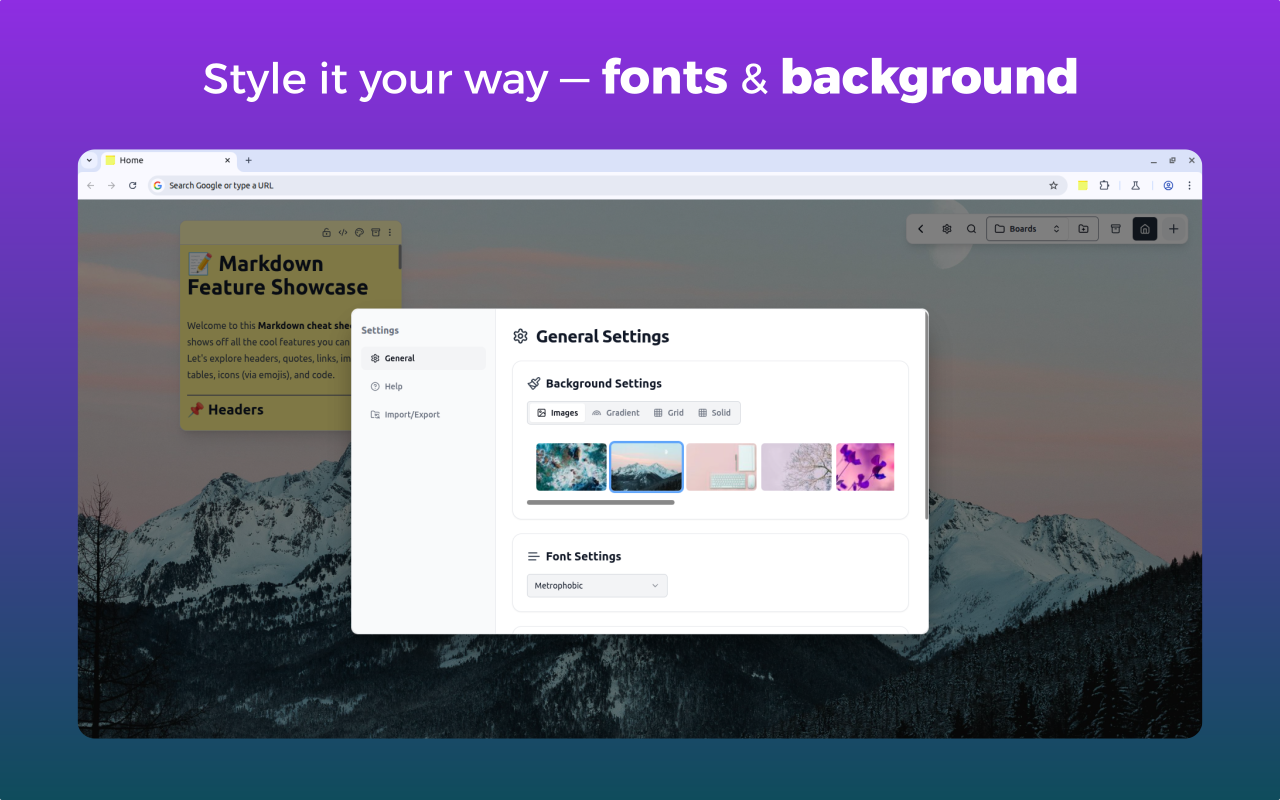Choose the pink desk keyboard background
The image size is (1280, 800).
point(721,467)
